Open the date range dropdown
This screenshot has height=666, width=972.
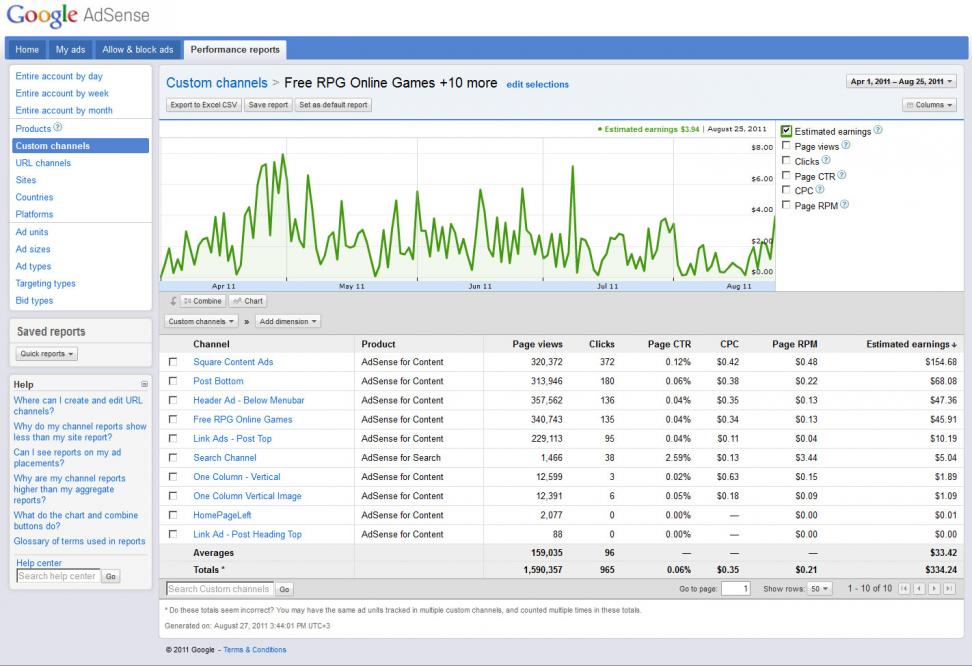(x=901, y=82)
